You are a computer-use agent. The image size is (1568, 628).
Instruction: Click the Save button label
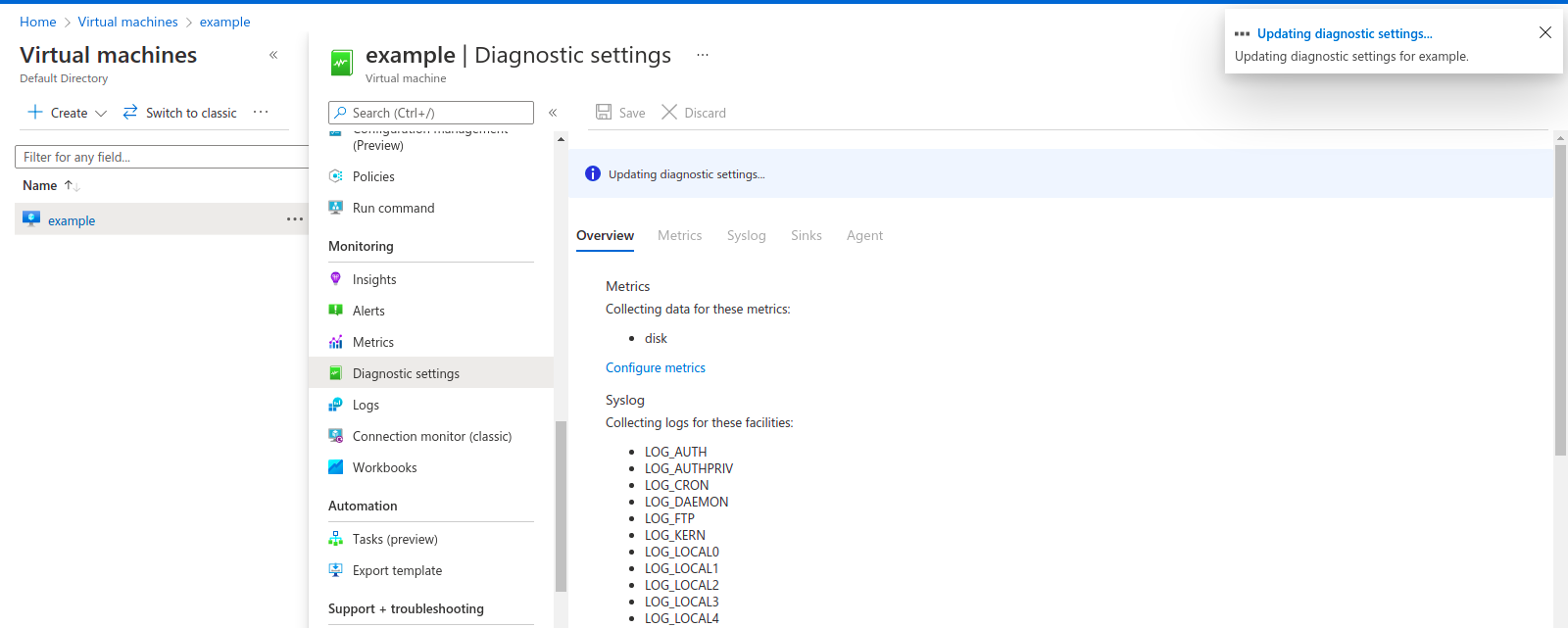point(632,113)
